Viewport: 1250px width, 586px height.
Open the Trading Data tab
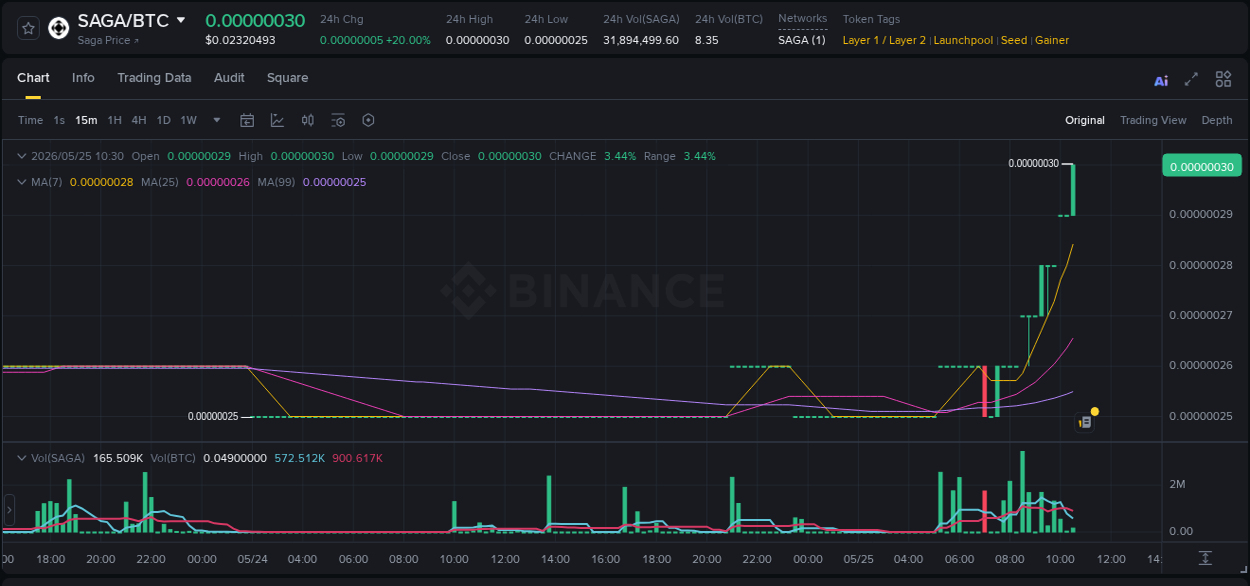click(x=154, y=78)
